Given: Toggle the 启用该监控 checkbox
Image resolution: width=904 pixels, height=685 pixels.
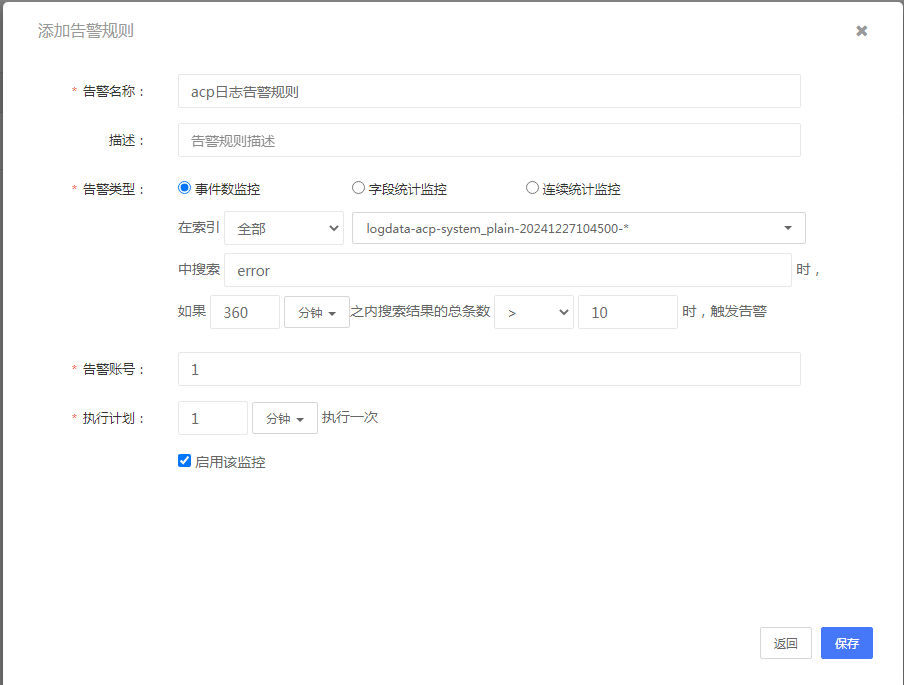Looking at the screenshot, I should pos(184,461).
